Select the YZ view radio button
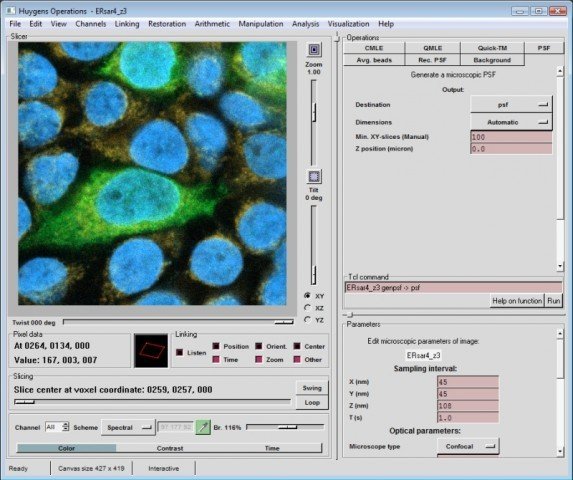Screen dimensions: 573x480 [307, 320]
